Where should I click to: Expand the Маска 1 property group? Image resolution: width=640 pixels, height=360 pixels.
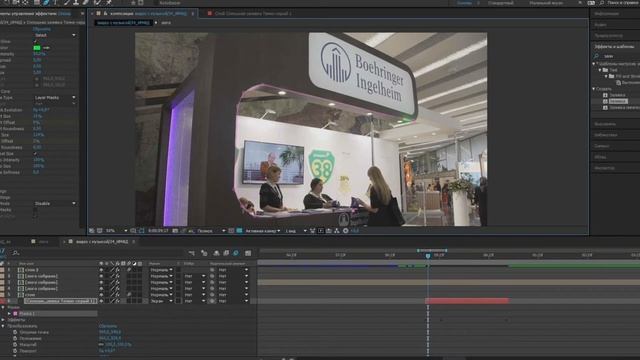9,313
